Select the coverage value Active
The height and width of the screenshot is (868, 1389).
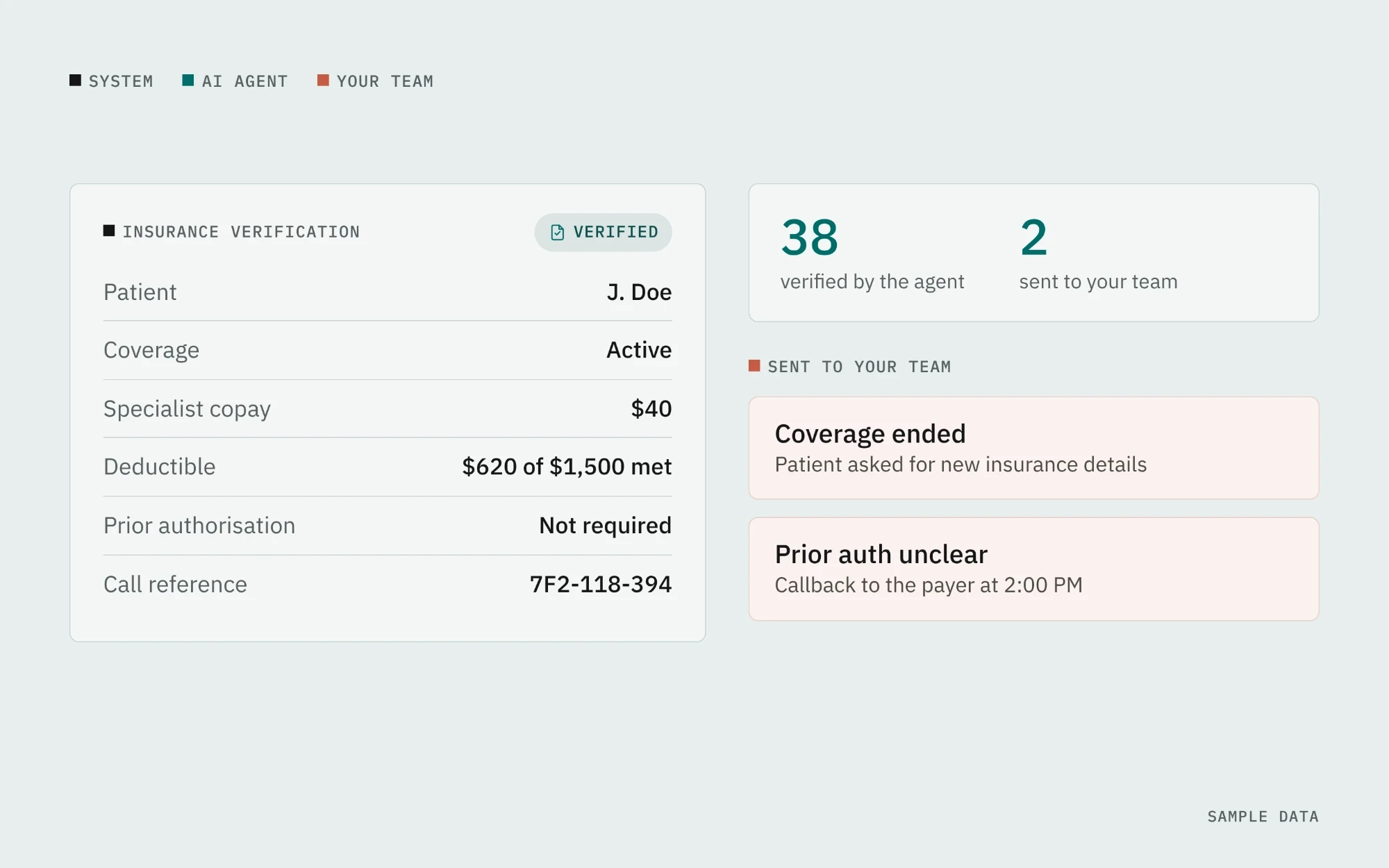[x=639, y=350]
